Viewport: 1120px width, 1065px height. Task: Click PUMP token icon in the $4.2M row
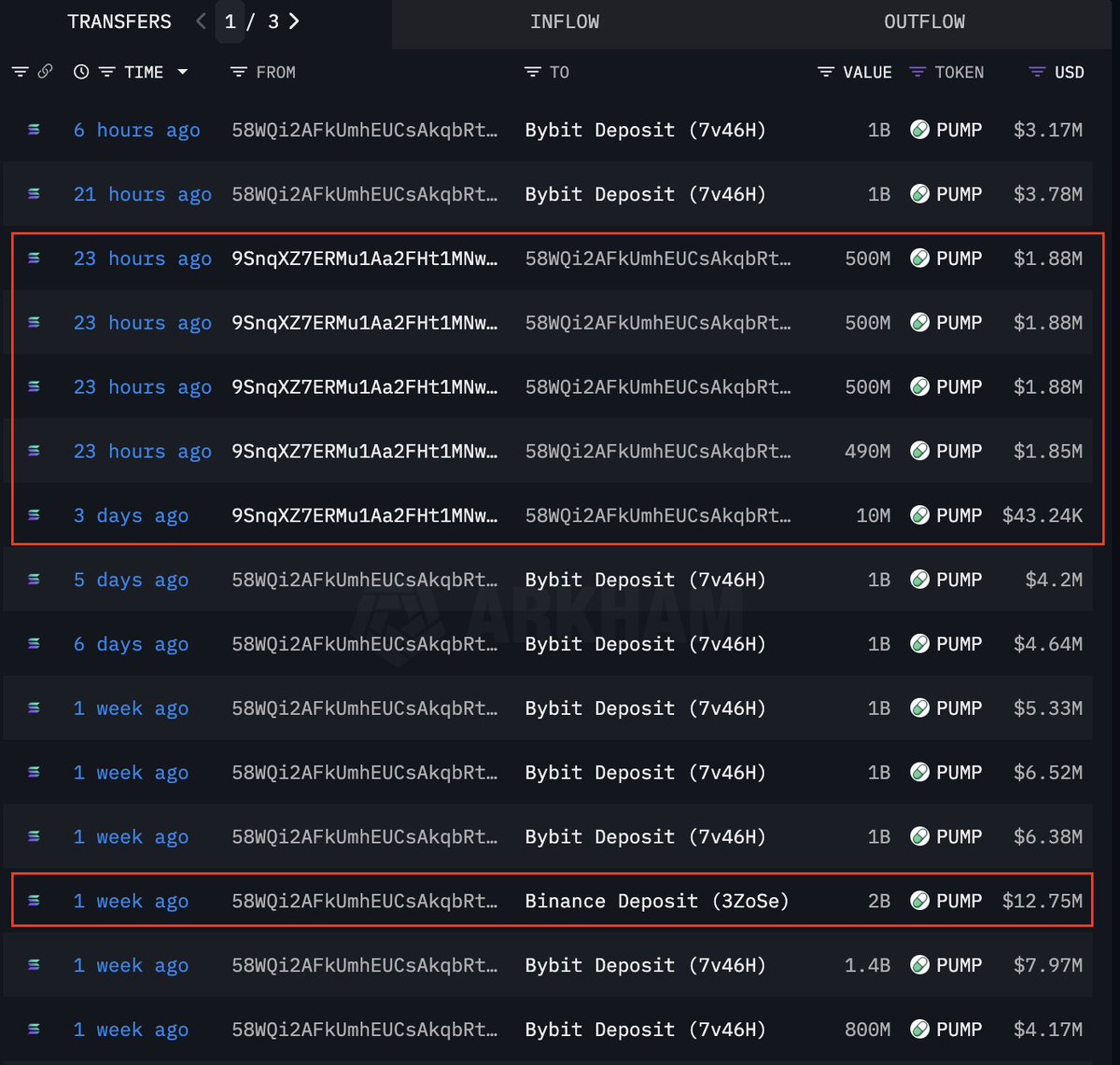[919, 580]
